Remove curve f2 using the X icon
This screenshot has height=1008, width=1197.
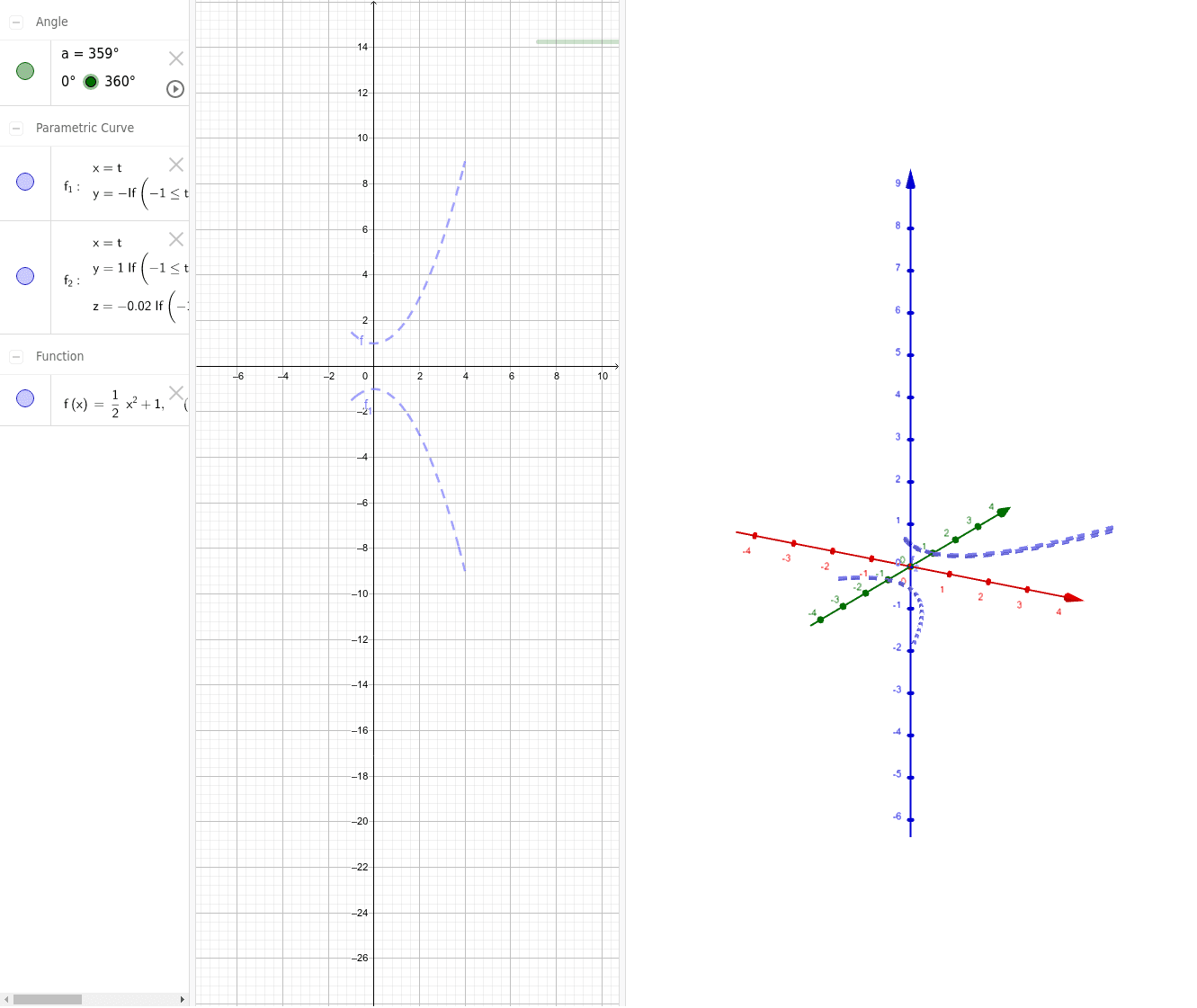coord(176,239)
